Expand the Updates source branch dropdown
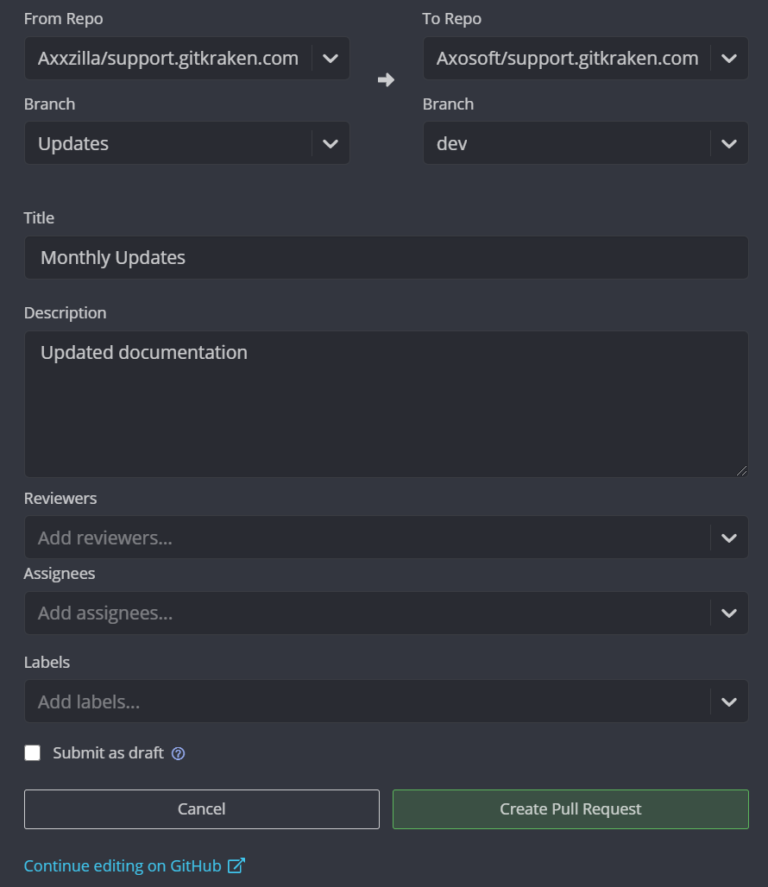Screen dimensions: 768x887 coord(330,144)
